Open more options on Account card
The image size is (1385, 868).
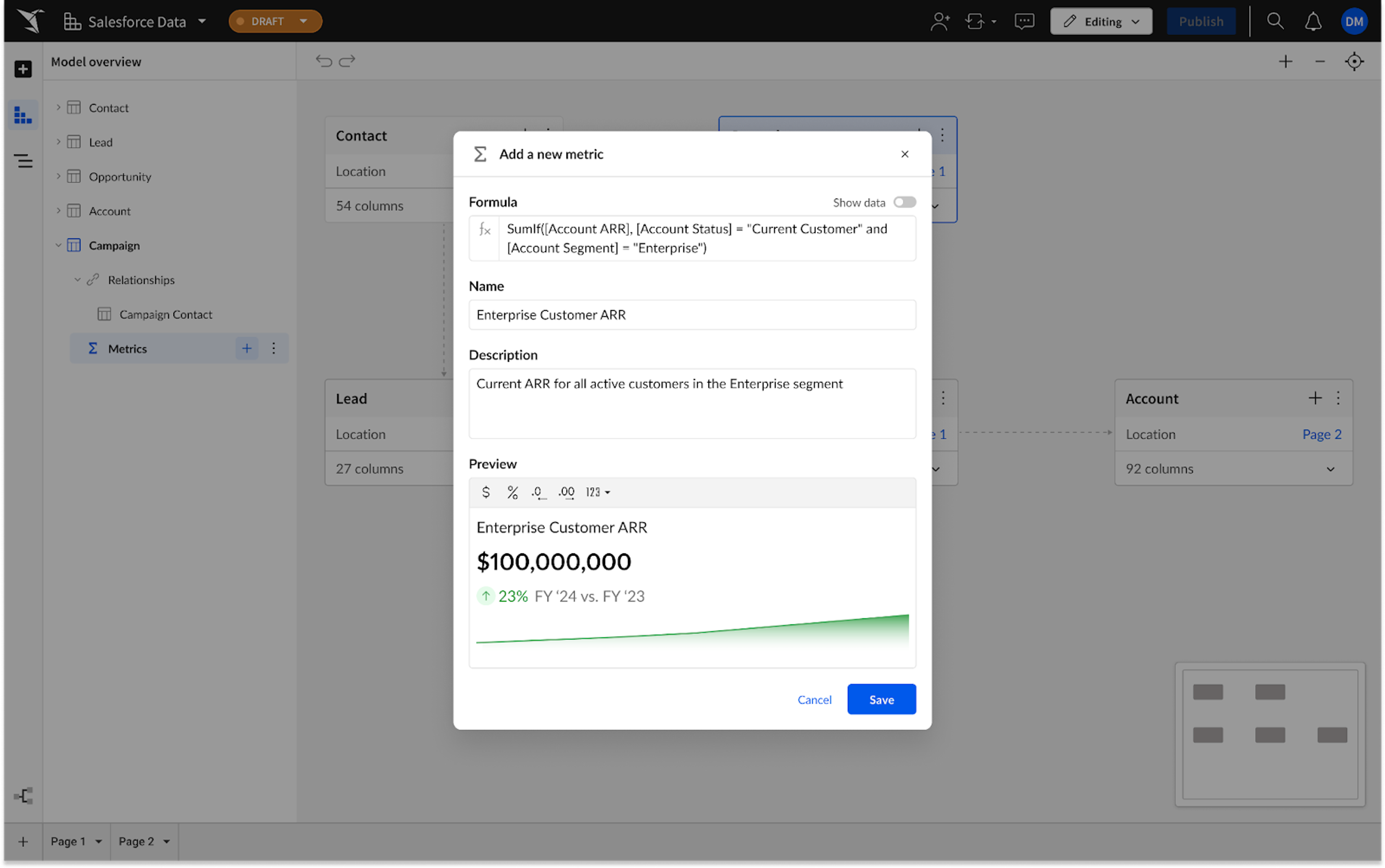point(1338,398)
